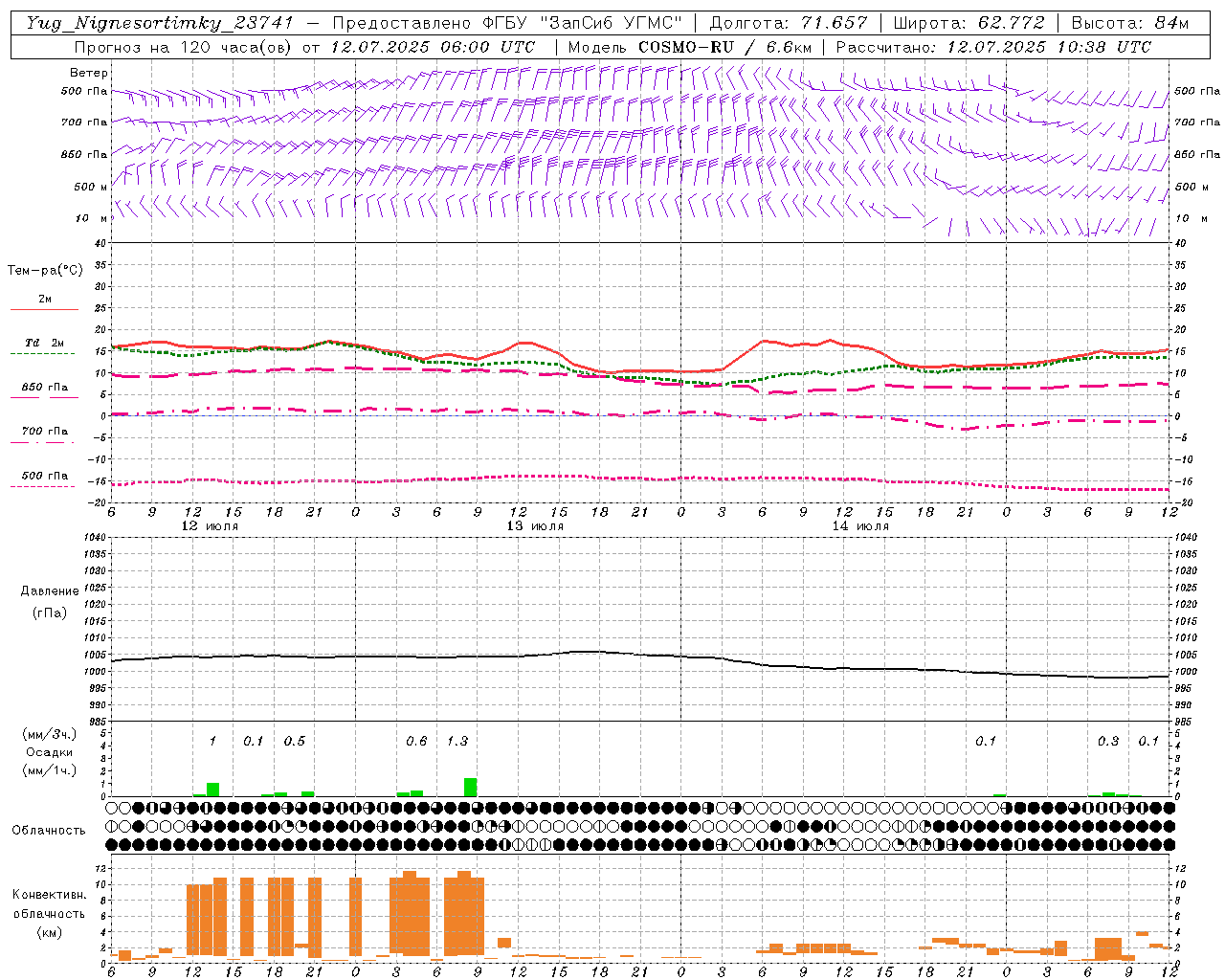Click the 1.3 precipitation value
The height and width of the screenshot is (980, 1225).
click(457, 741)
